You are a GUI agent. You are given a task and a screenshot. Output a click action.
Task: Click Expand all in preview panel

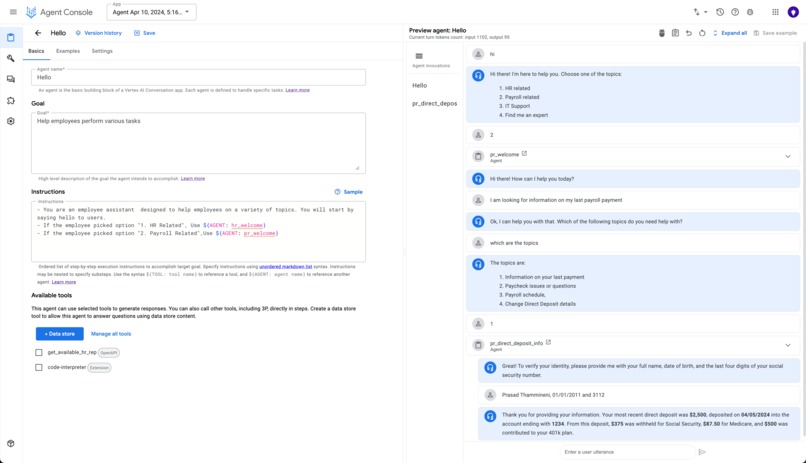click(730, 33)
